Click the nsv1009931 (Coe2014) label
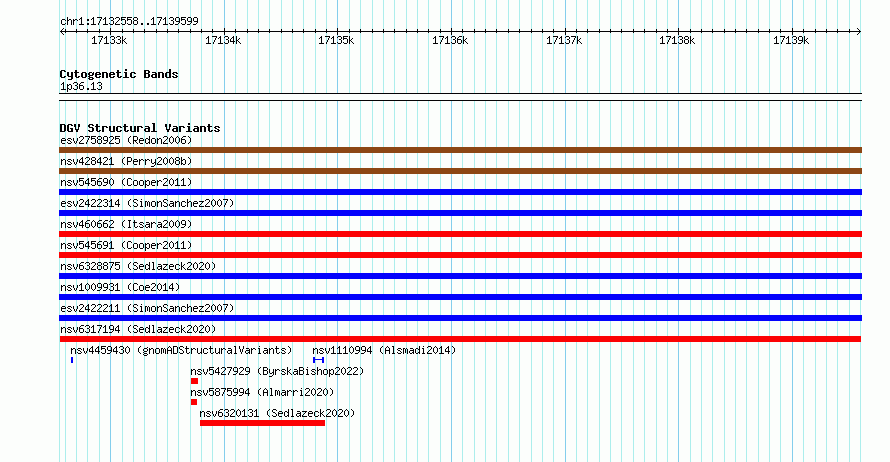 [120, 287]
